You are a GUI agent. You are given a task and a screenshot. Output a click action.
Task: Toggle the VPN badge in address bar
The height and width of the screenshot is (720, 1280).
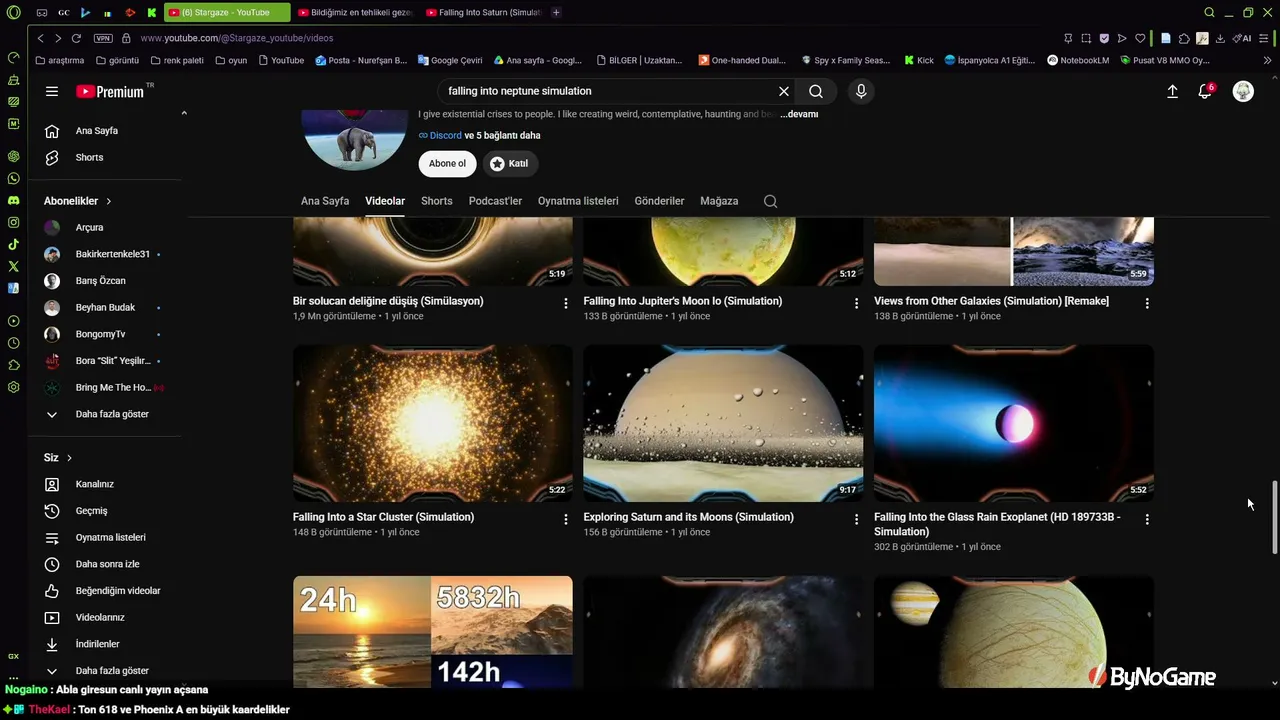(x=103, y=38)
